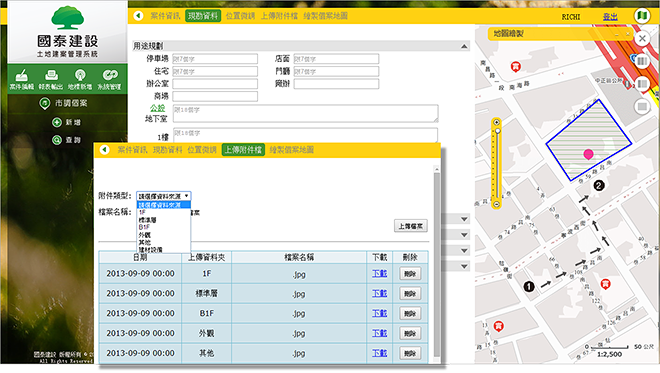Image resolution: width=660 pixels, height=373 pixels.
Task: Click the 新增 plus icon in sidebar
Action: [x=57, y=123]
